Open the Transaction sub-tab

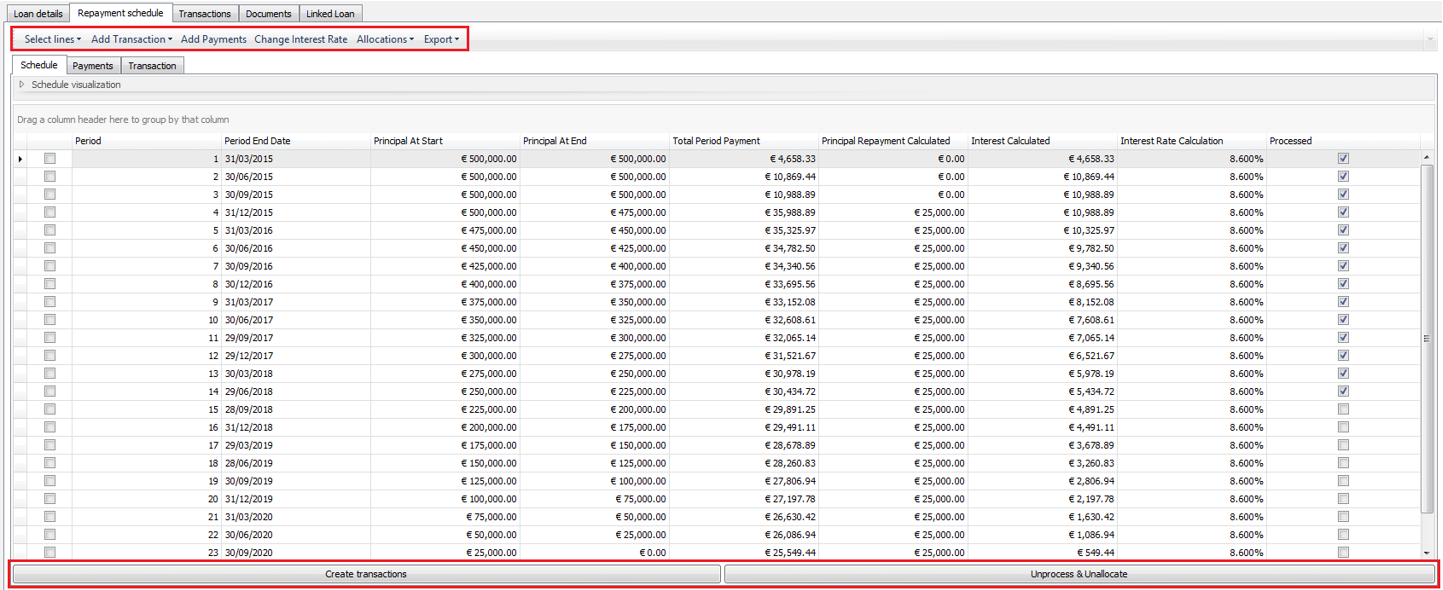(x=152, y=66)
